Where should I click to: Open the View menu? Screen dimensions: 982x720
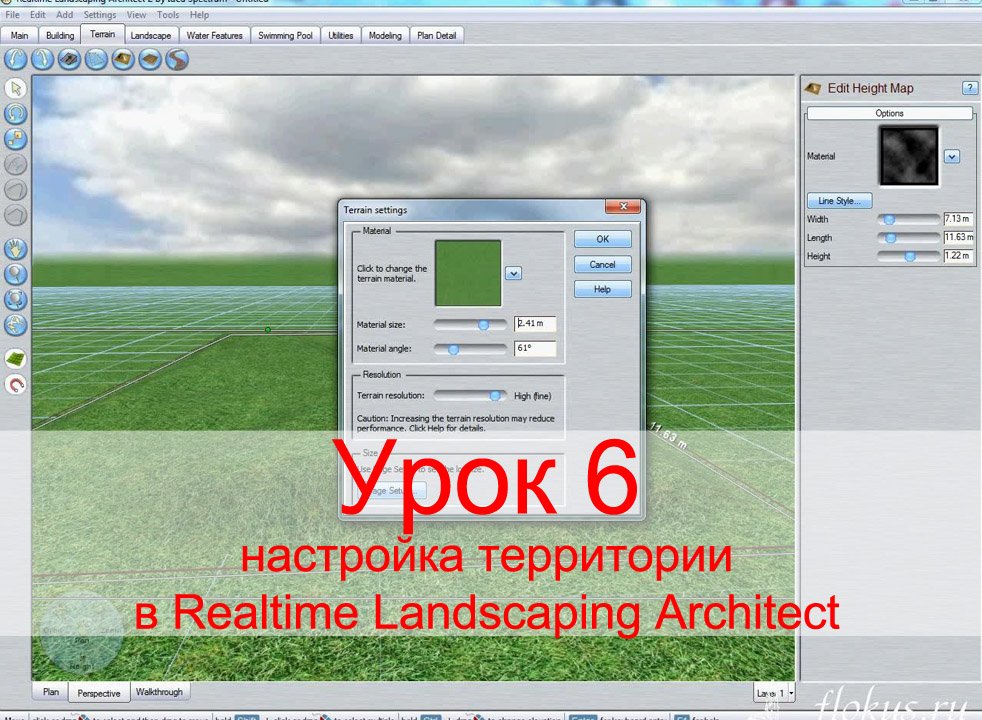pyautogui.click(x=136, y=14)
